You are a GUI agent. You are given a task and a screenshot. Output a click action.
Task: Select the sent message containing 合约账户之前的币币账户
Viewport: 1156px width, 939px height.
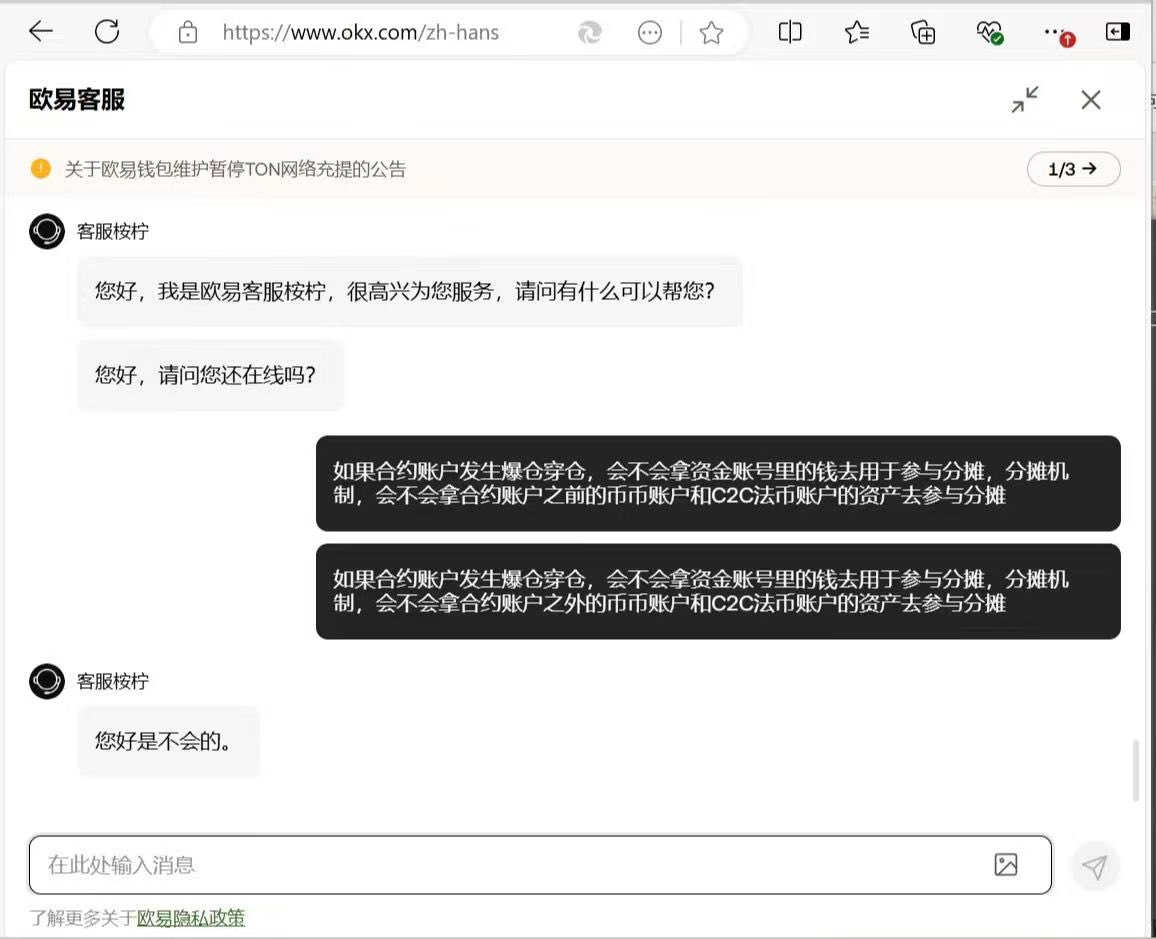pyautogui.click(x=718, y=484)
